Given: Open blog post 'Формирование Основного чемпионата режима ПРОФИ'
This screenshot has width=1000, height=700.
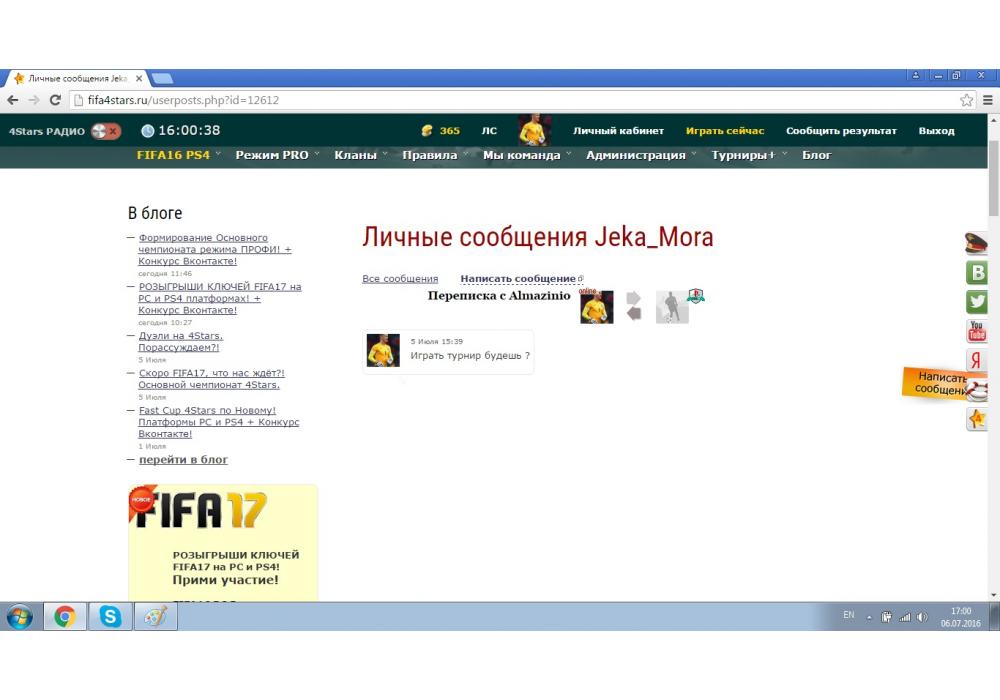Looking at the screenshot, I should pyautogui.click(x=215, y=249).
